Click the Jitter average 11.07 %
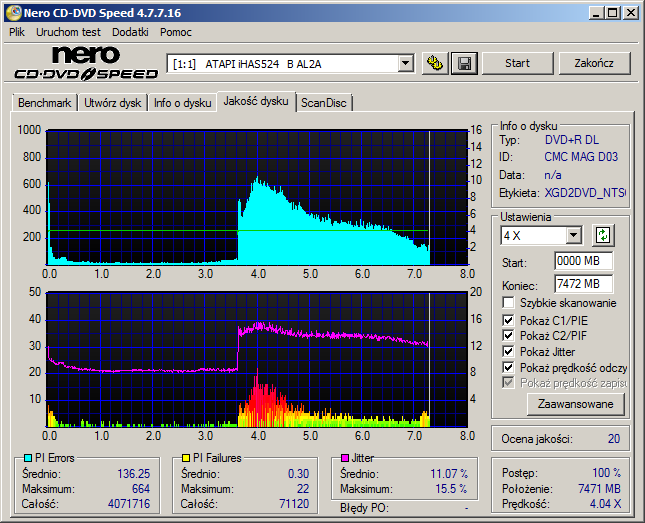Image resolution: width=645 pixels, height=523 pixels. pyautogui.click(x=449, y=474)
